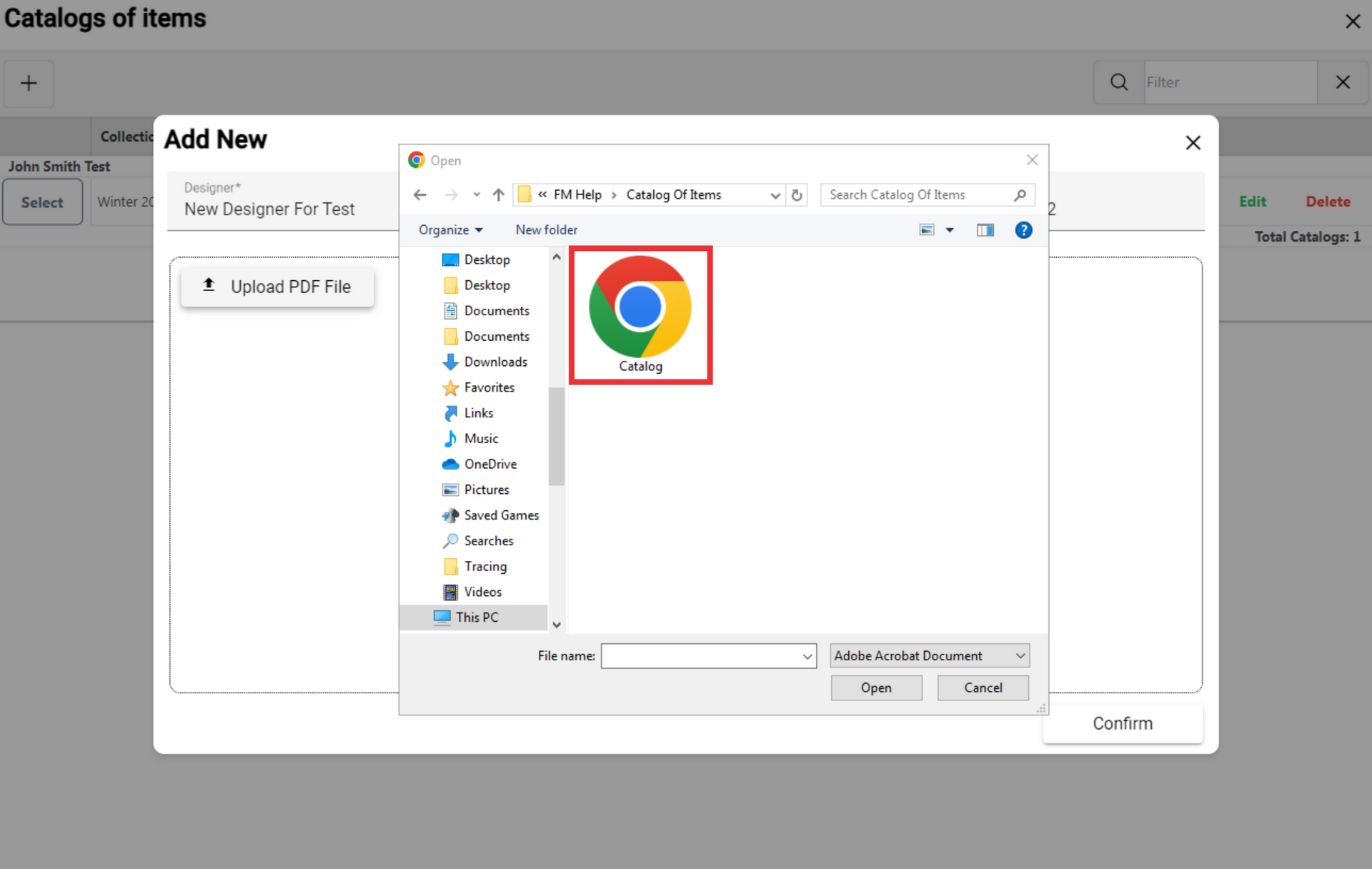Click the Confirm button
Image resolution: width=1372 pixels, height=869 pixels.
pyautogui.click(x=1122, y=723)
